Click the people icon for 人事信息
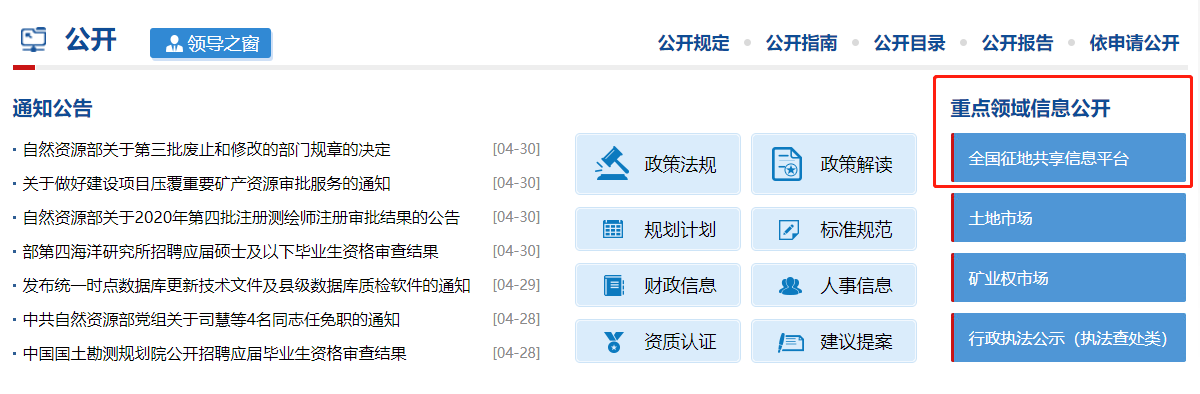This screenshot has height=394, width=1200. tap(790, 286)
